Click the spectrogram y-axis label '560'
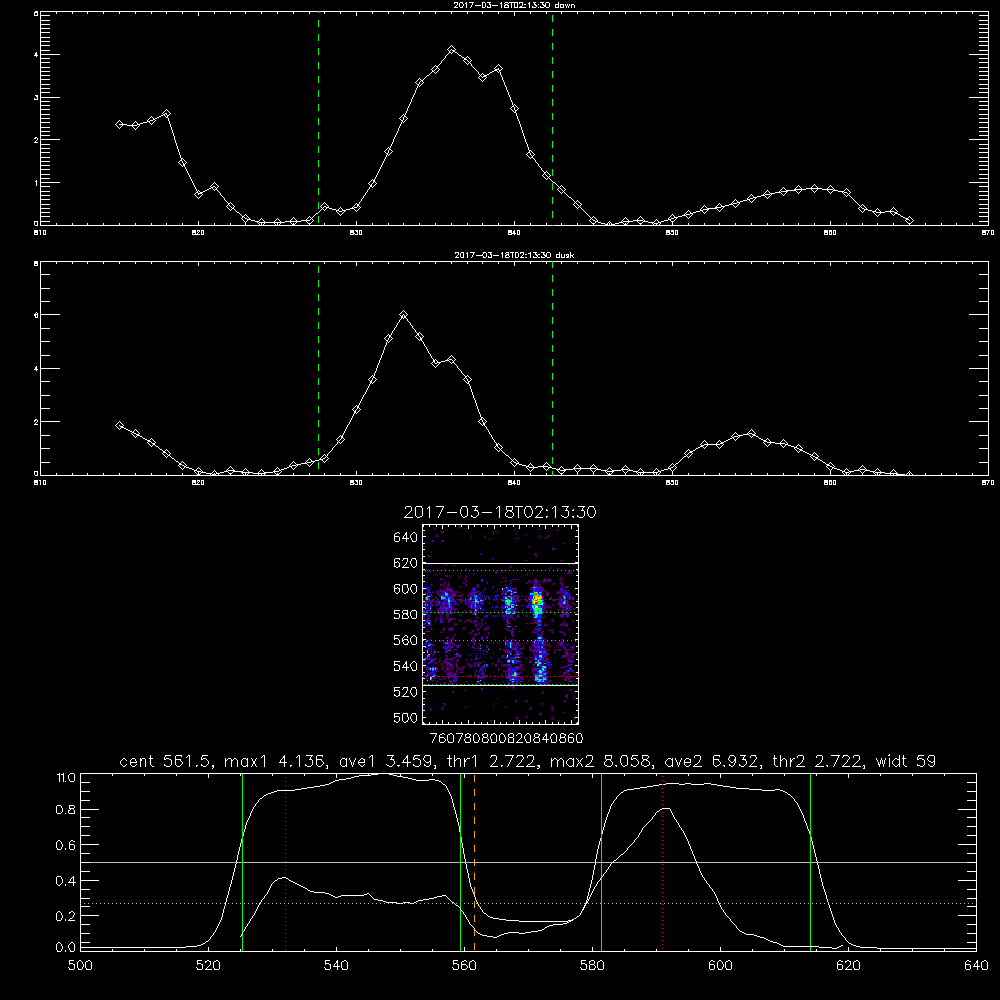The image size is (1000, 1000). [x=406, y=640]
